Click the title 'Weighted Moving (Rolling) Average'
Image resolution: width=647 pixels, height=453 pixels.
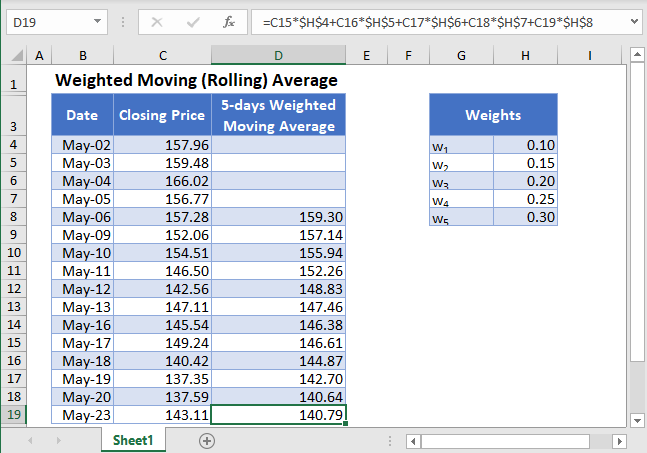click(196, 80)
